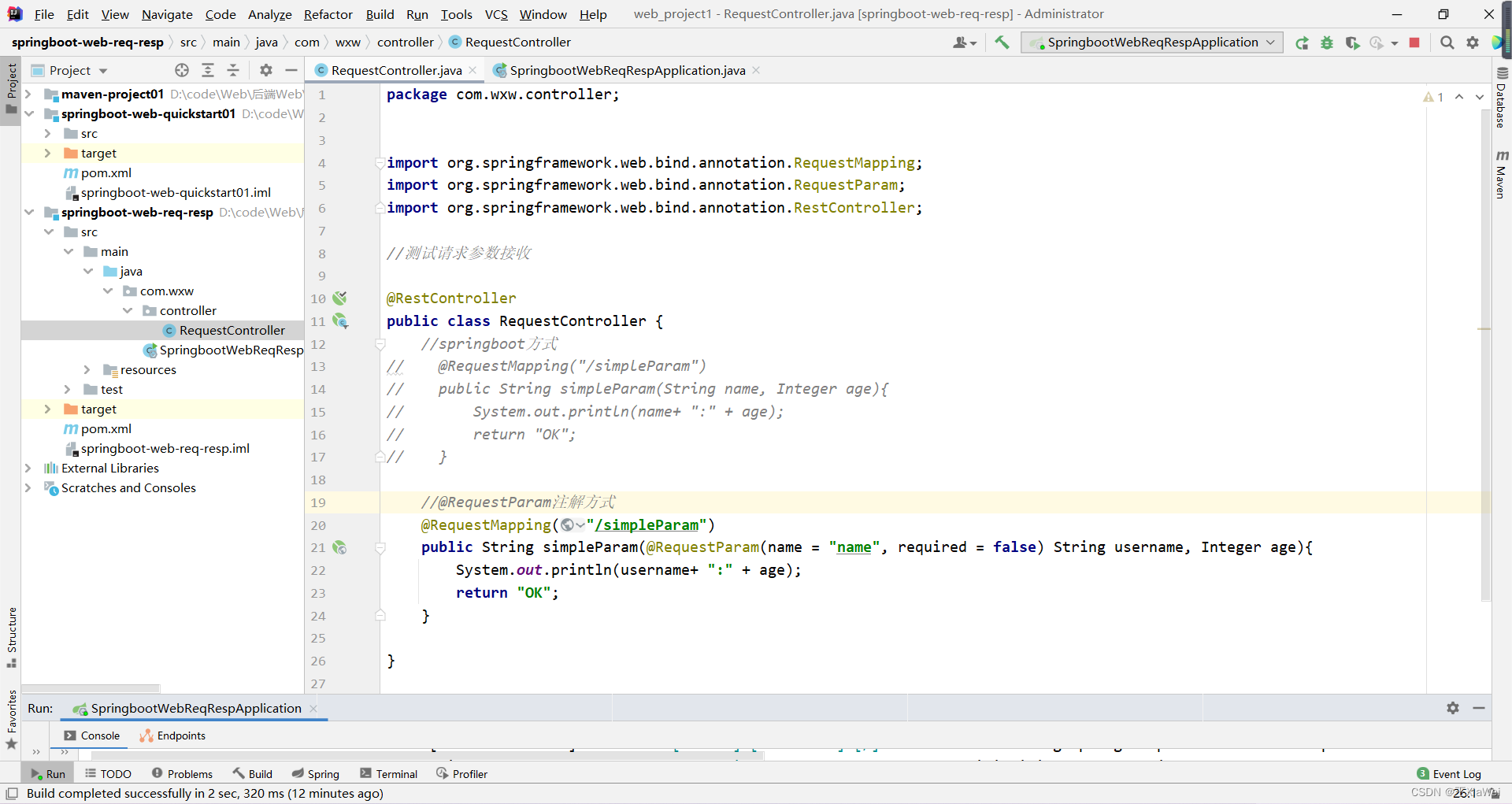1512x804 pixels.
Task: Expand maven-project01 module node
Action: [x=28, y=94]
